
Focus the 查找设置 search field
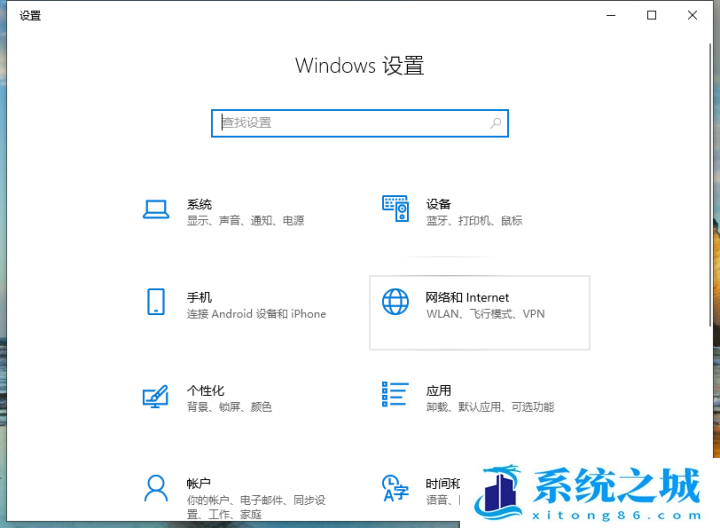(350, 123)
